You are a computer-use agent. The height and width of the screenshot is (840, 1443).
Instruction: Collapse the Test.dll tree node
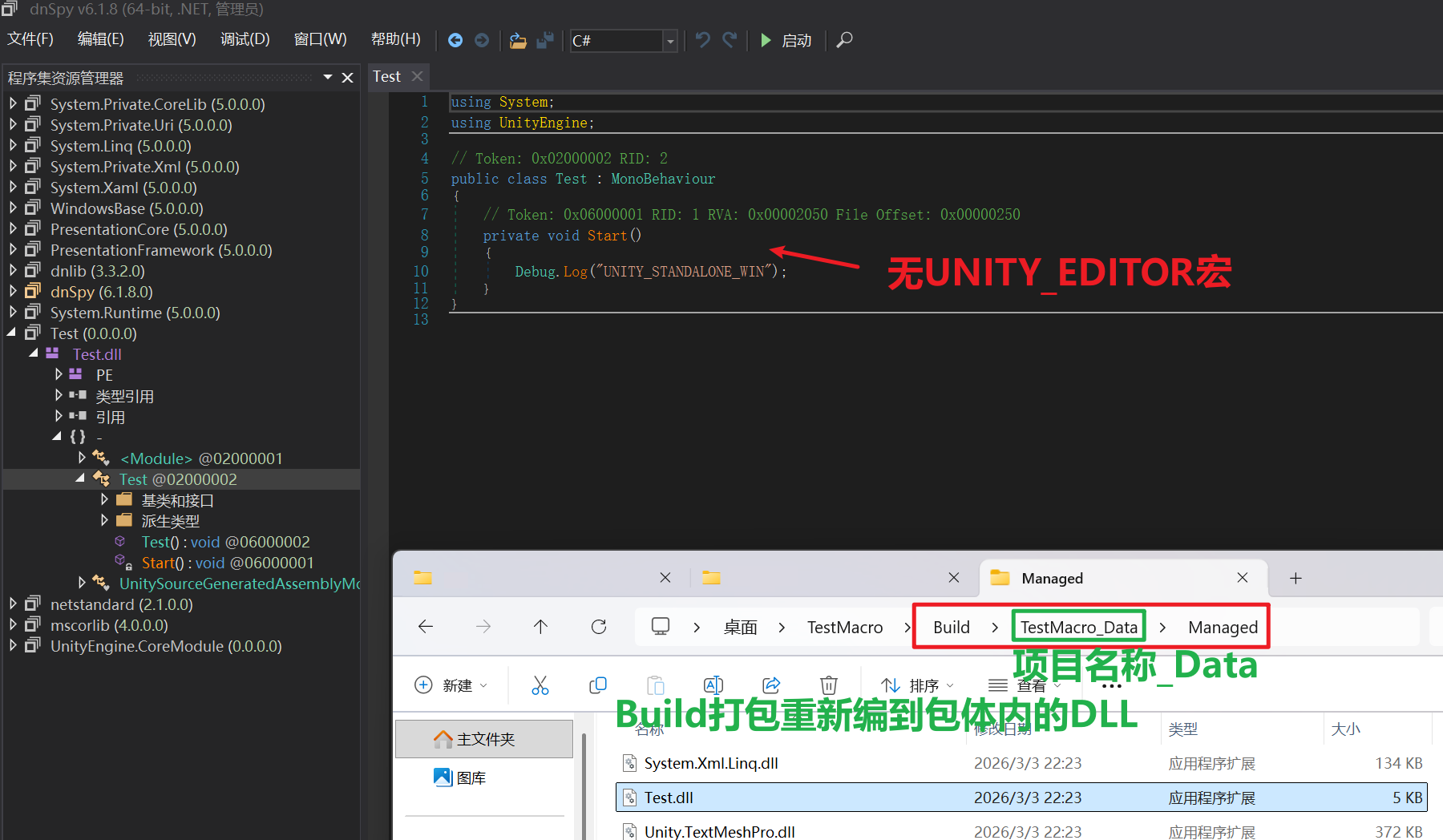(x=34, y=353)
